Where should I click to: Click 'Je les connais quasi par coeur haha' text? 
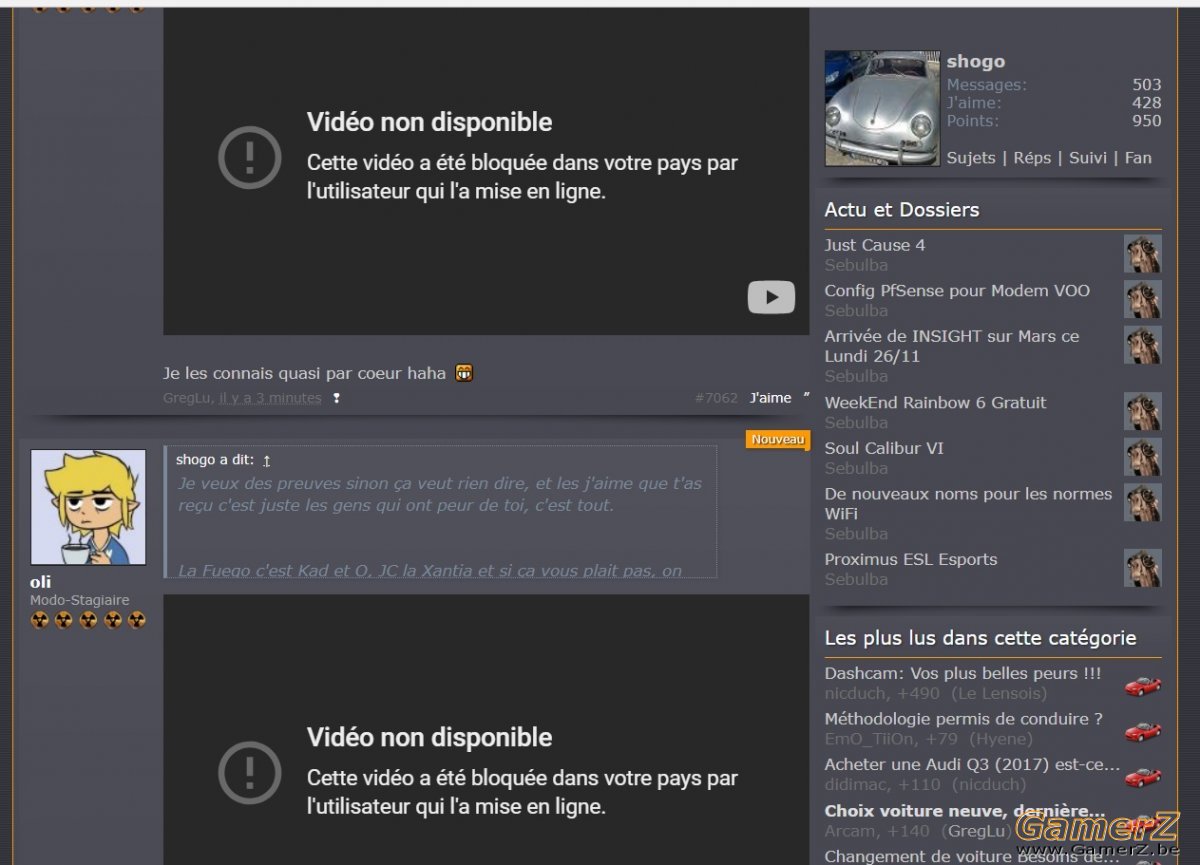[304, 374]
